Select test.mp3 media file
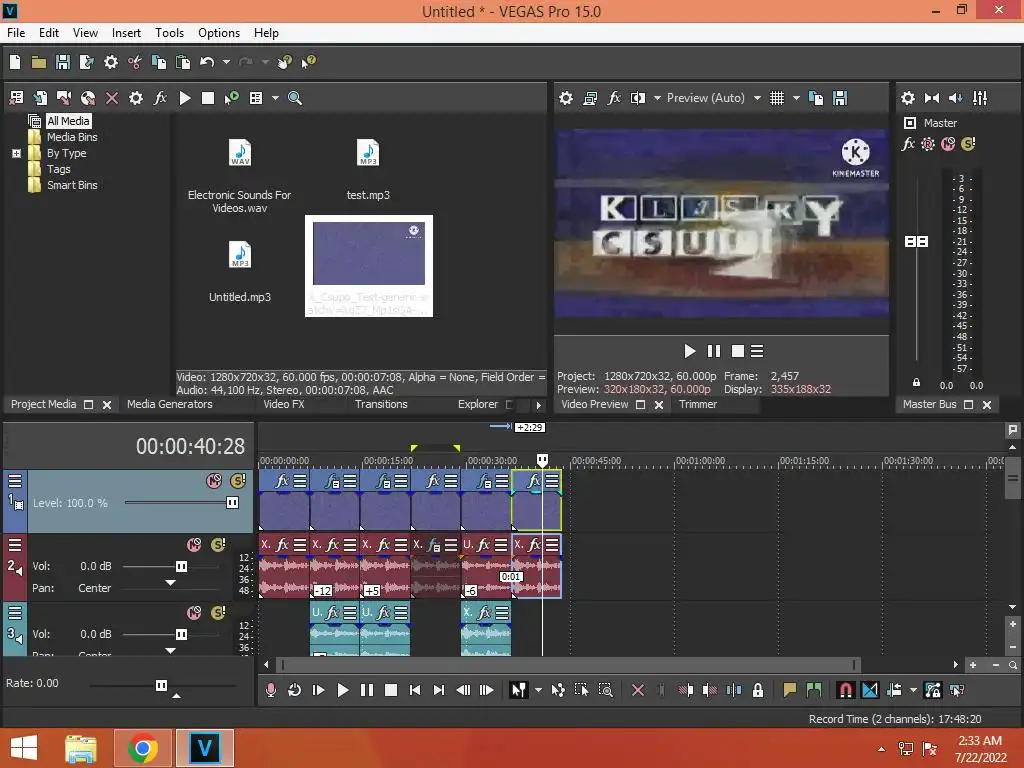This screenshot has height=768, width=1024. click(368, 170)
